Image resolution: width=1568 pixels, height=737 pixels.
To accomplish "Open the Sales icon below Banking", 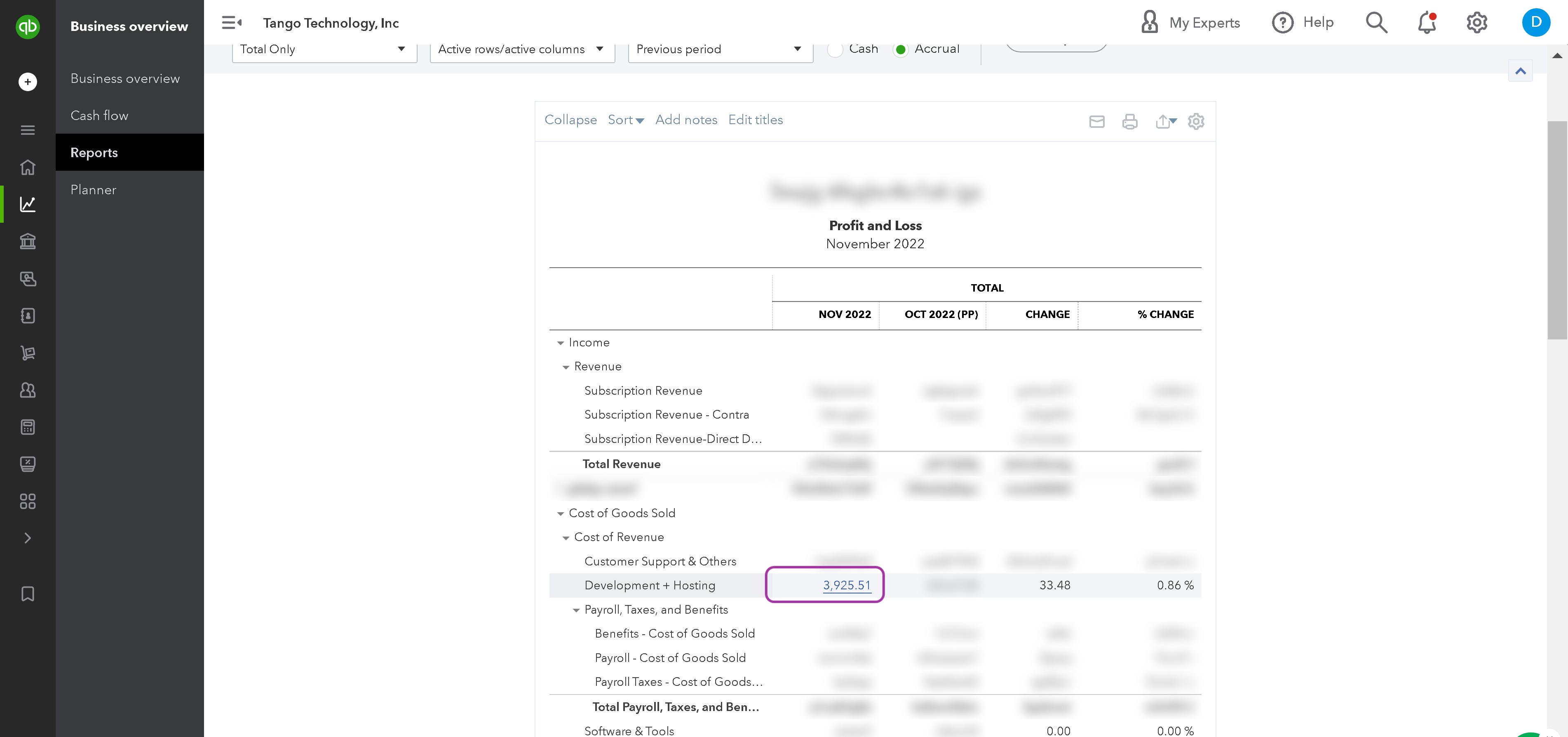I will click(27, 278).
